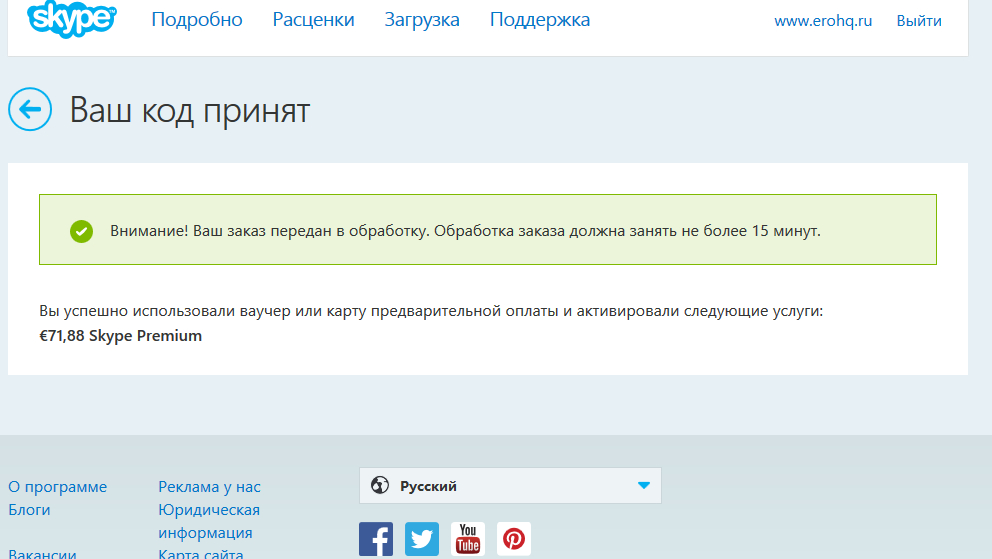
Task: Click the €71,88 Skype Premium text
Action: (x=120, y=336)
